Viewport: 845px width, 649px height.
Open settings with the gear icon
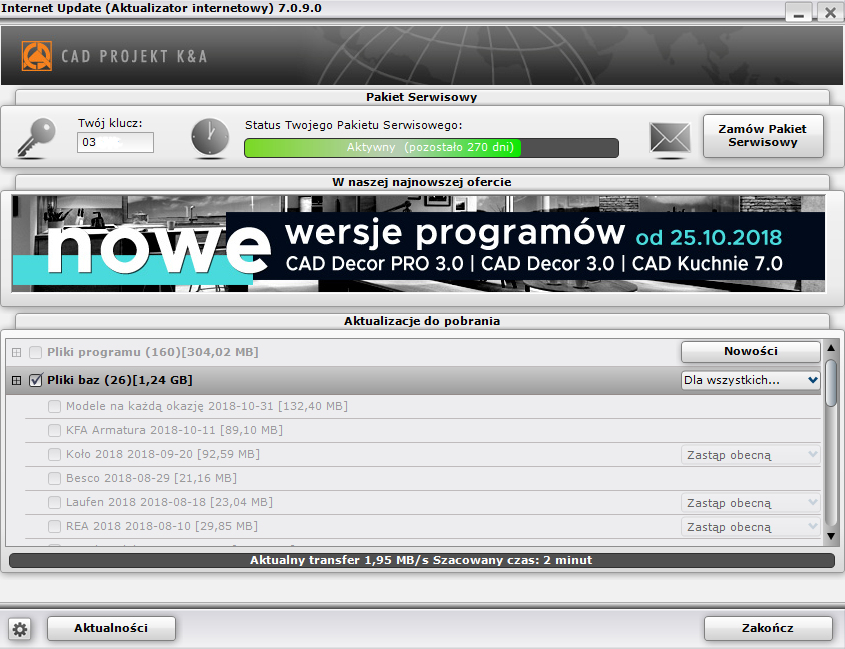pos(20,629)
